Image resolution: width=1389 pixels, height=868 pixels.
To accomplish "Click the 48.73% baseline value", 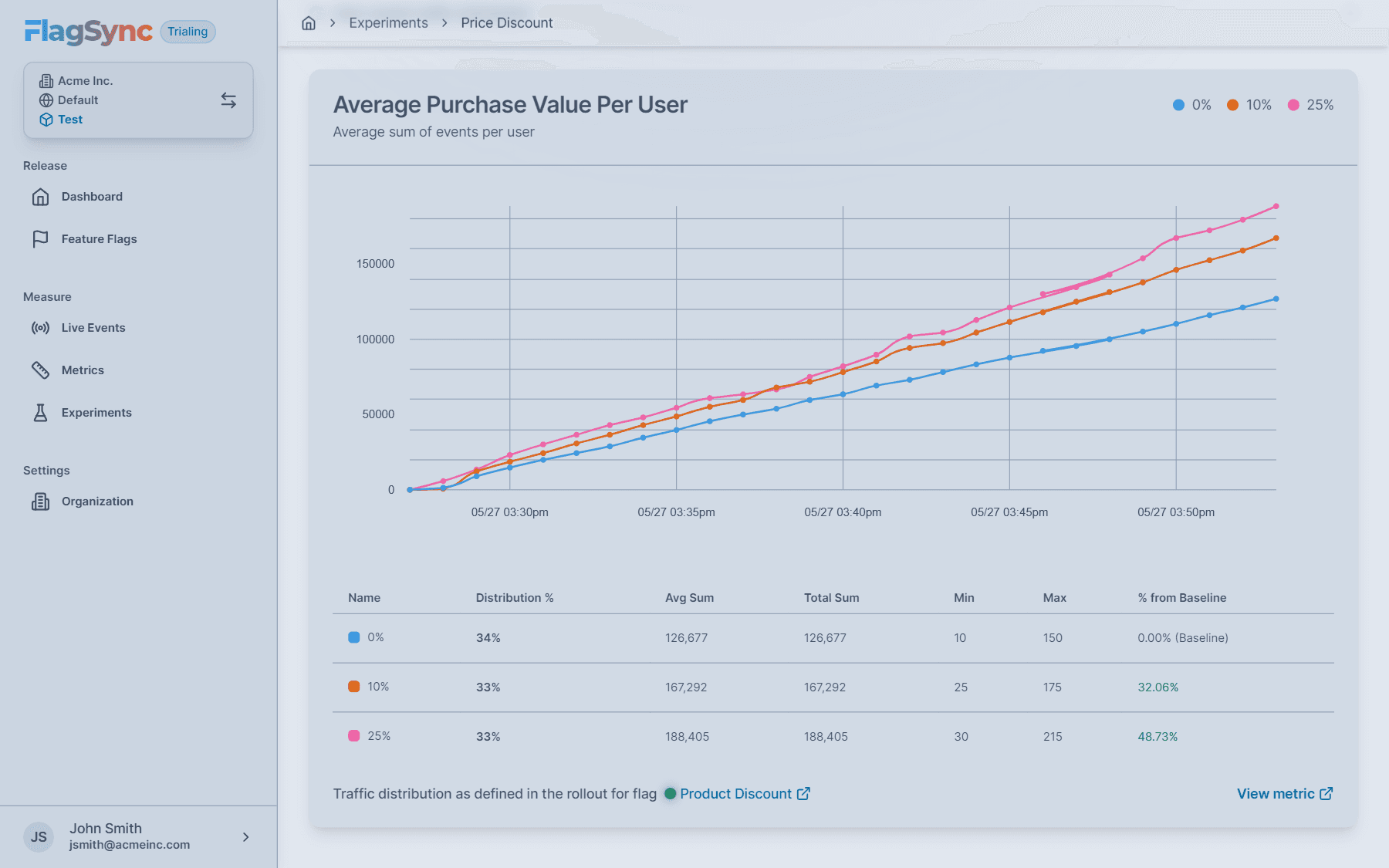I will [x=1157, y=737].
